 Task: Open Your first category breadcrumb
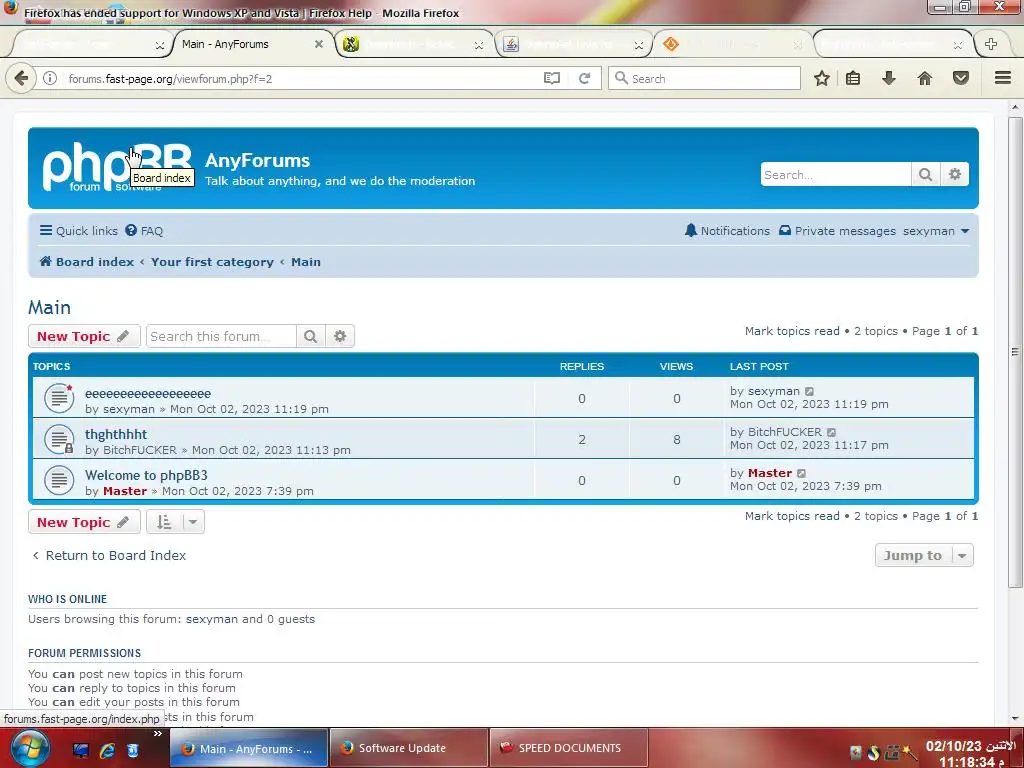[x=212, y=262]
